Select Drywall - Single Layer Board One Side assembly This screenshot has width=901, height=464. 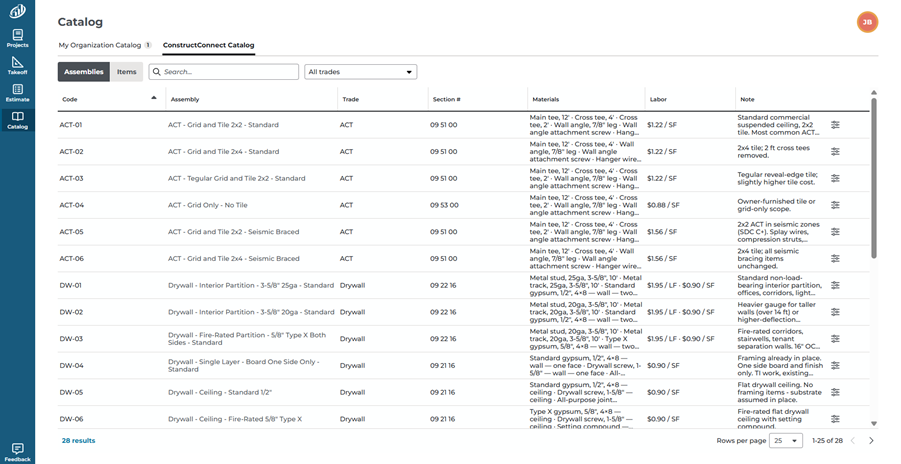[244, 366]
